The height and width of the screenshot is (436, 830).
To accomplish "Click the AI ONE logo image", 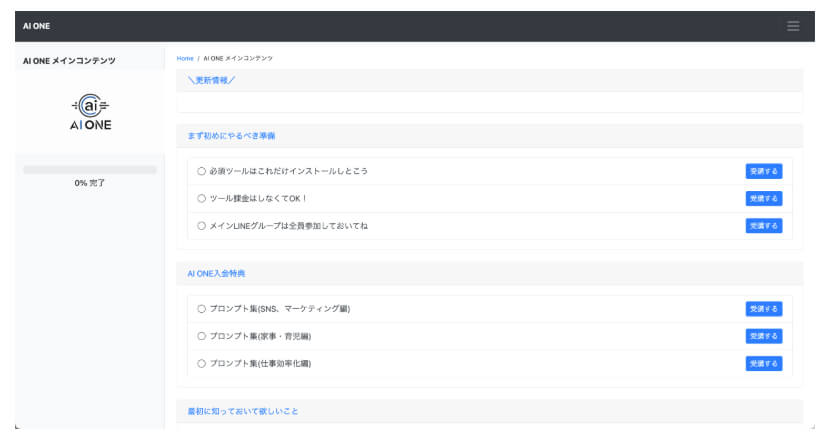I will point(91,112).
